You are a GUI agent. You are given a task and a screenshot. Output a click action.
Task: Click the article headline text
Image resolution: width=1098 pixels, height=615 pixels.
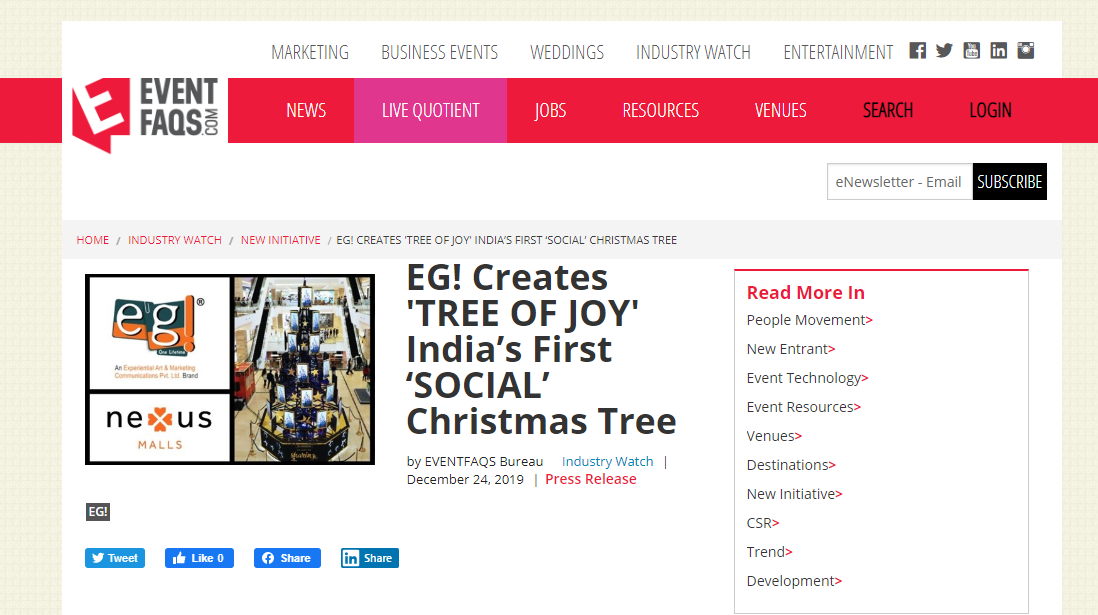coord(541,350)
